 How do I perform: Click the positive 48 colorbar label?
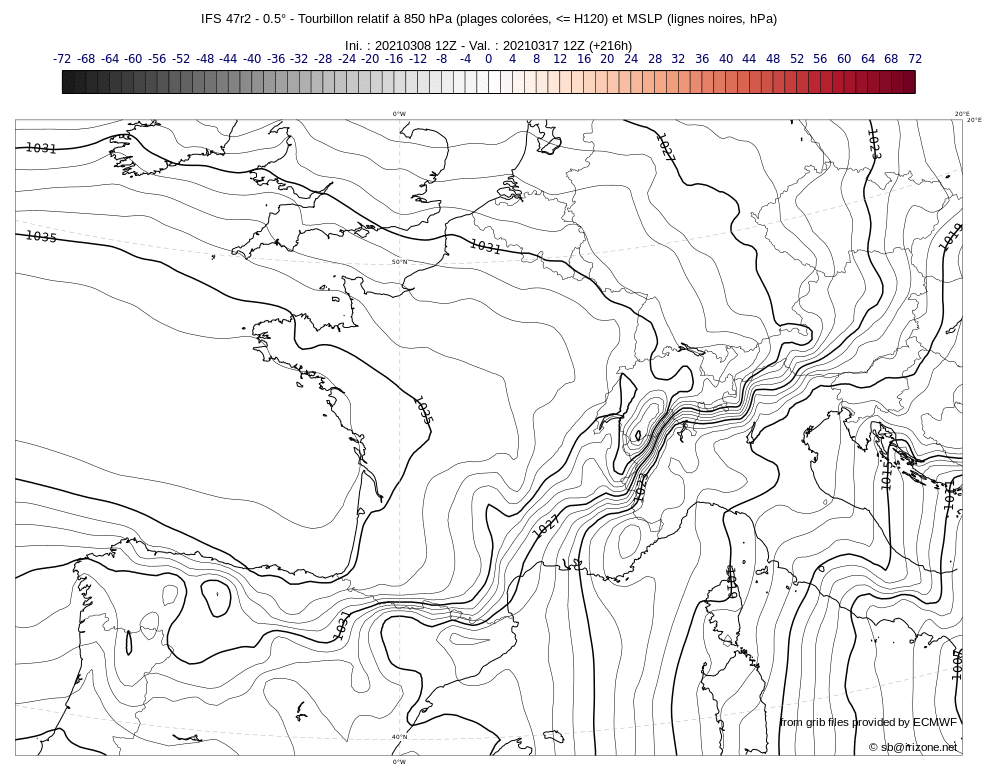tap(773, 59)
